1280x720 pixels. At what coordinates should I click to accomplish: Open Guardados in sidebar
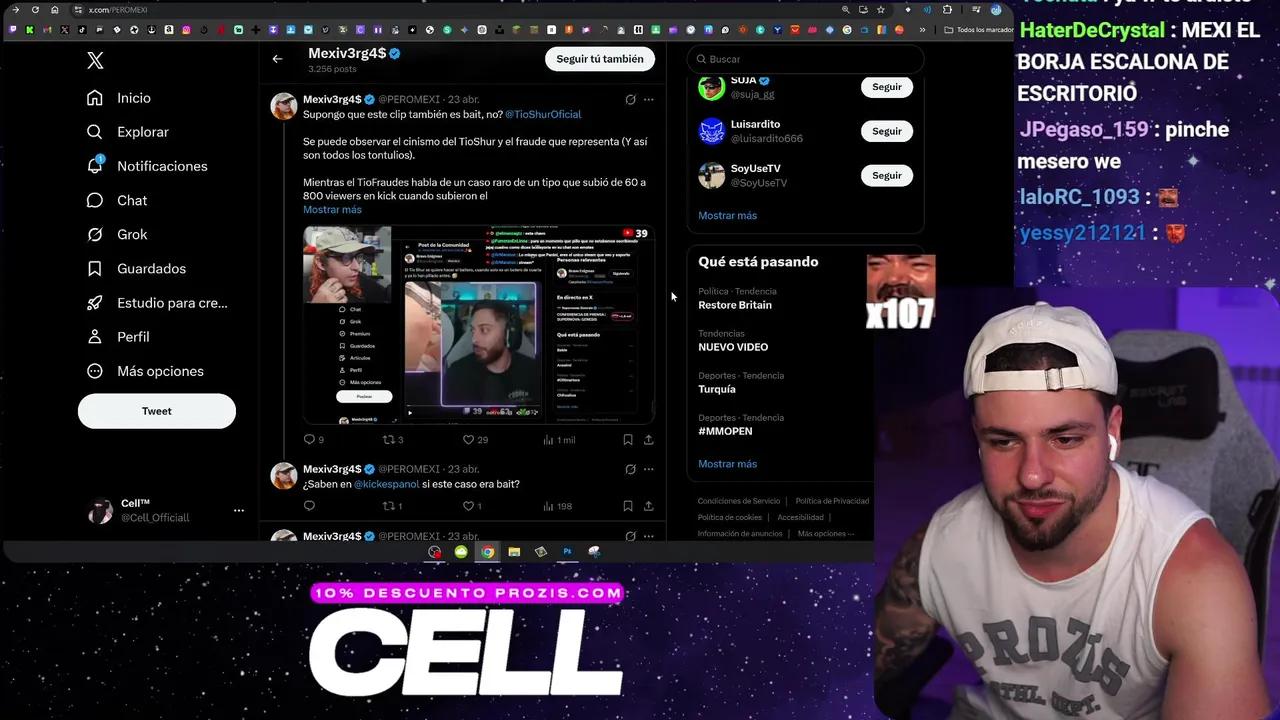136,268
